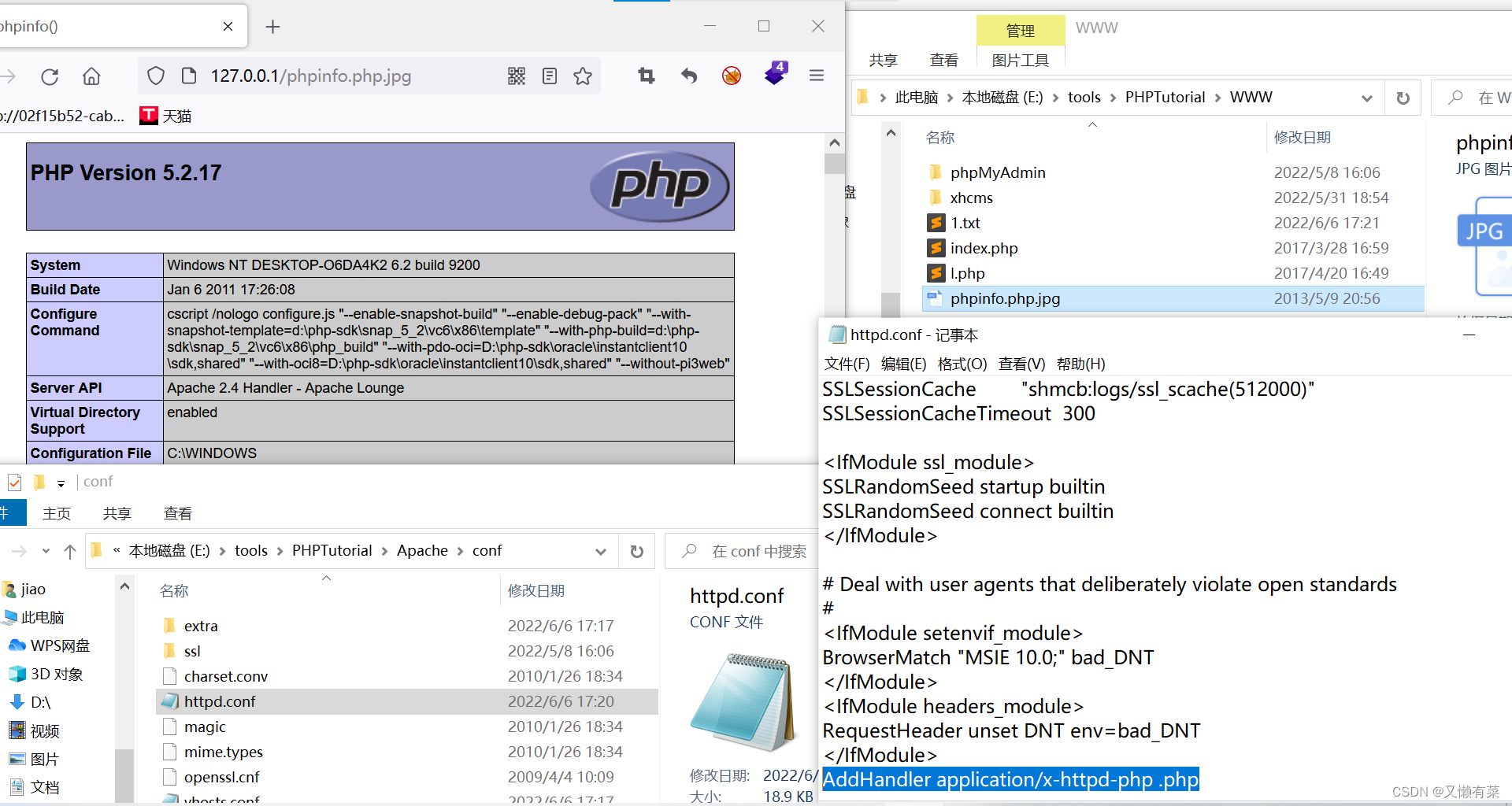This screenshot has height=806, width=1512.
Task: Click the PHP logo image
Action: pos(660,186)
